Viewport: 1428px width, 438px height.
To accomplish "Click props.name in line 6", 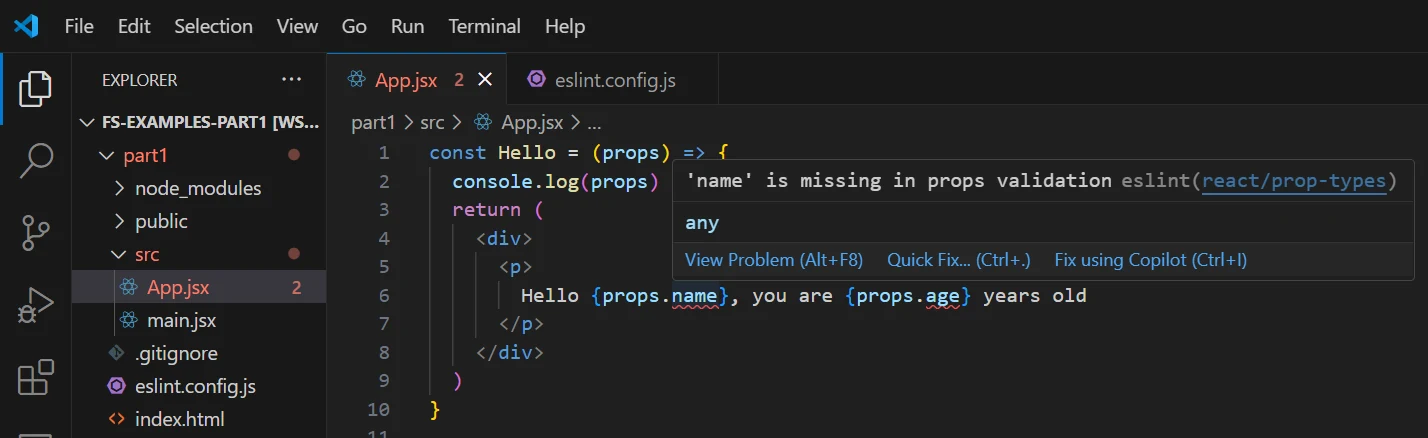I will (661, 296).
